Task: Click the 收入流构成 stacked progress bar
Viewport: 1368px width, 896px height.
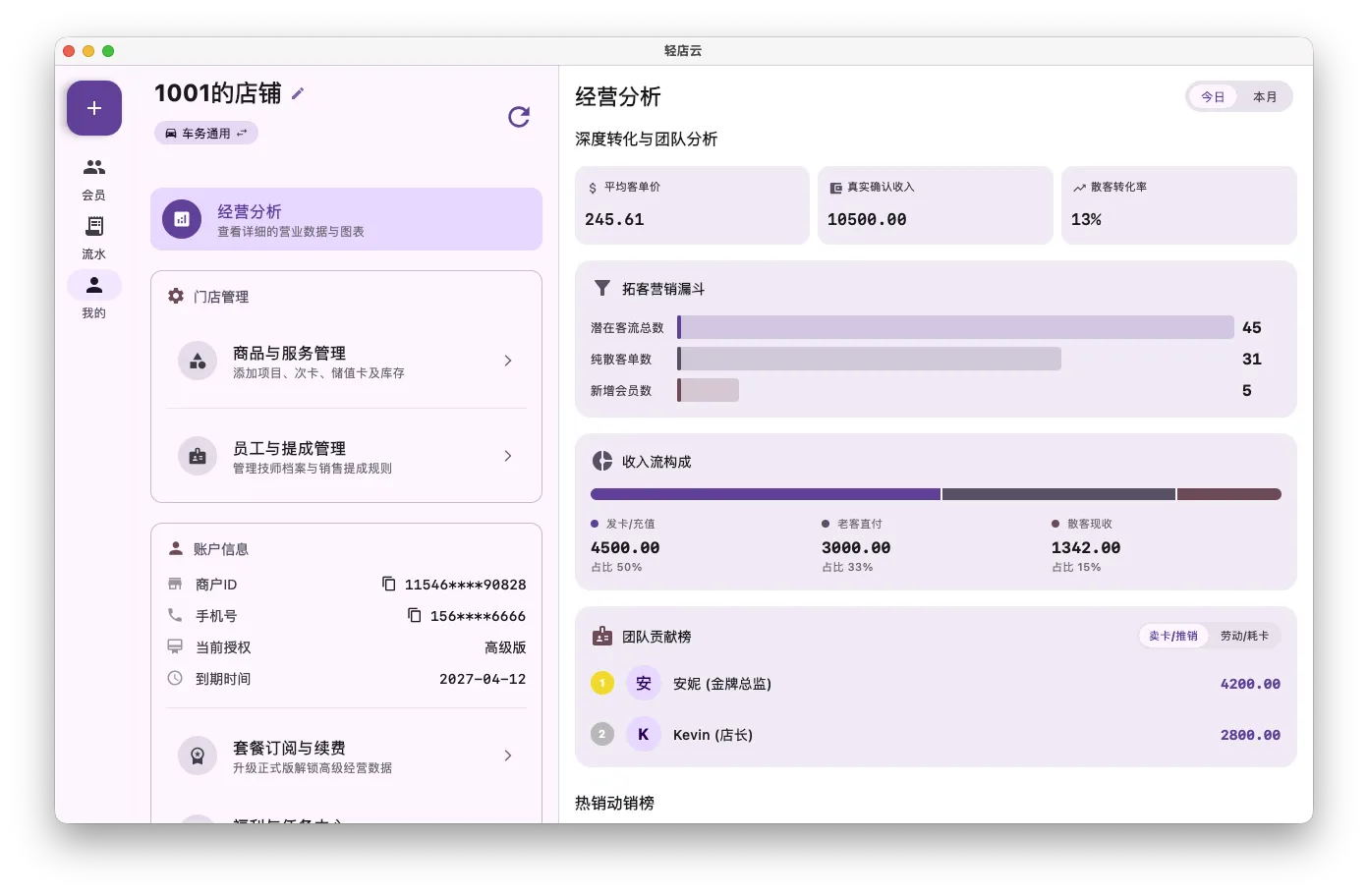Action: pos(934,494)
